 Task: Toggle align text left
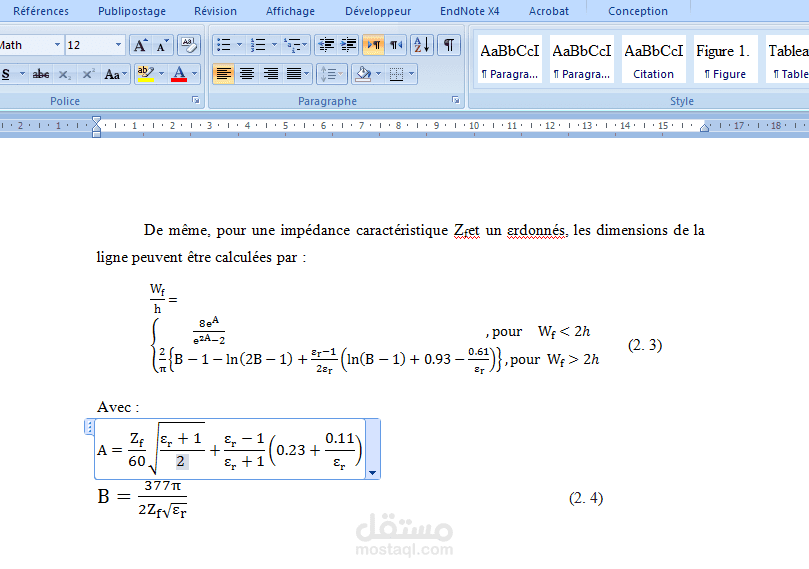(223, 74)
